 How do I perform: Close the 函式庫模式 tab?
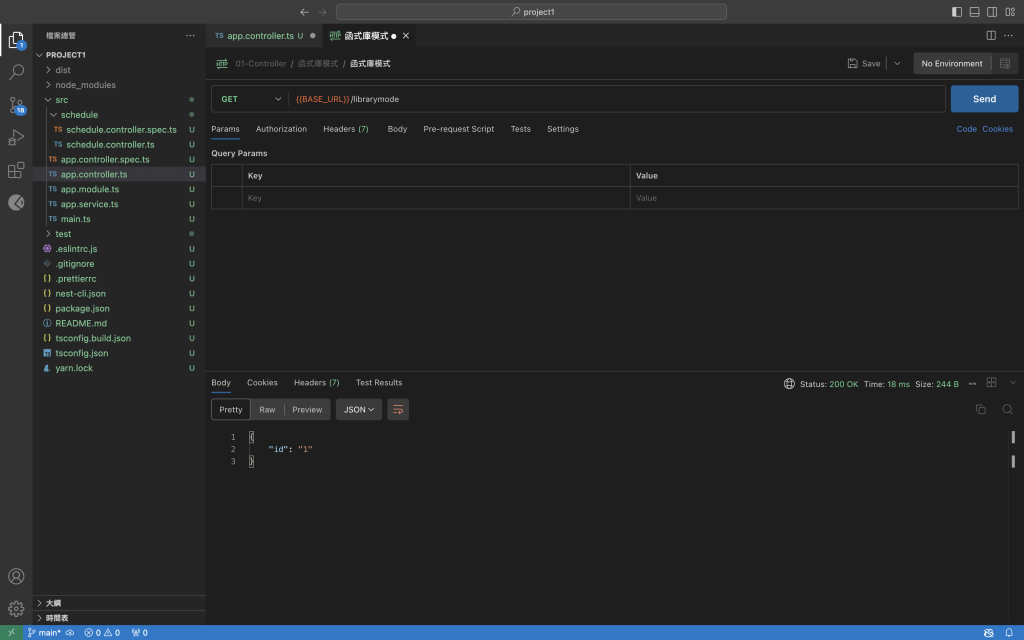(x=406, y=36)
